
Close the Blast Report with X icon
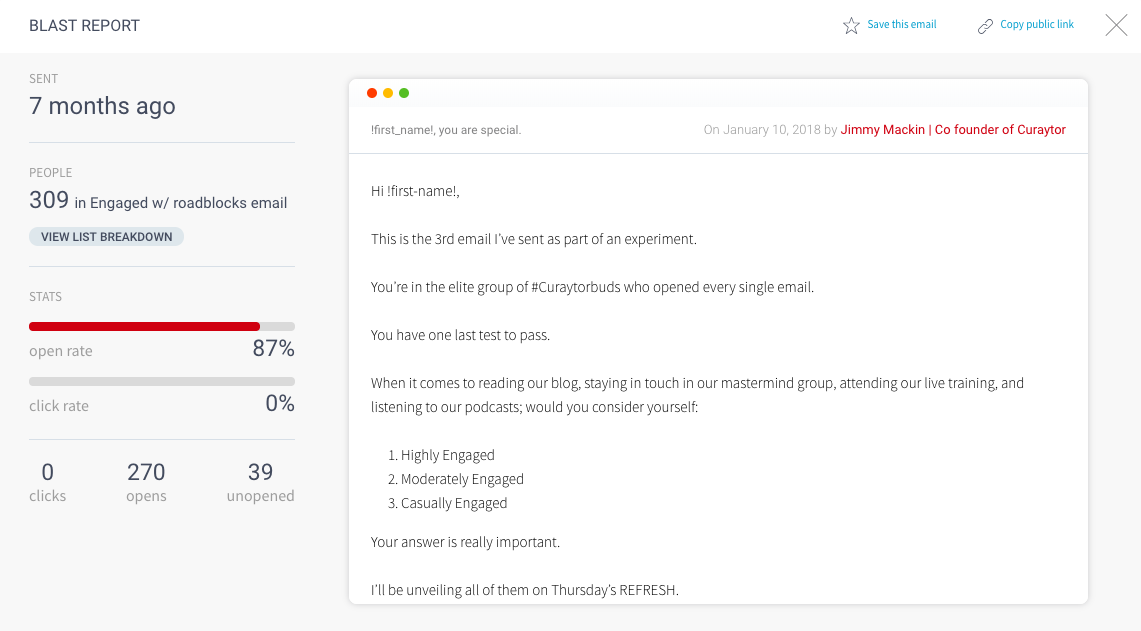pyautogui.click(x=1116, y=25)
